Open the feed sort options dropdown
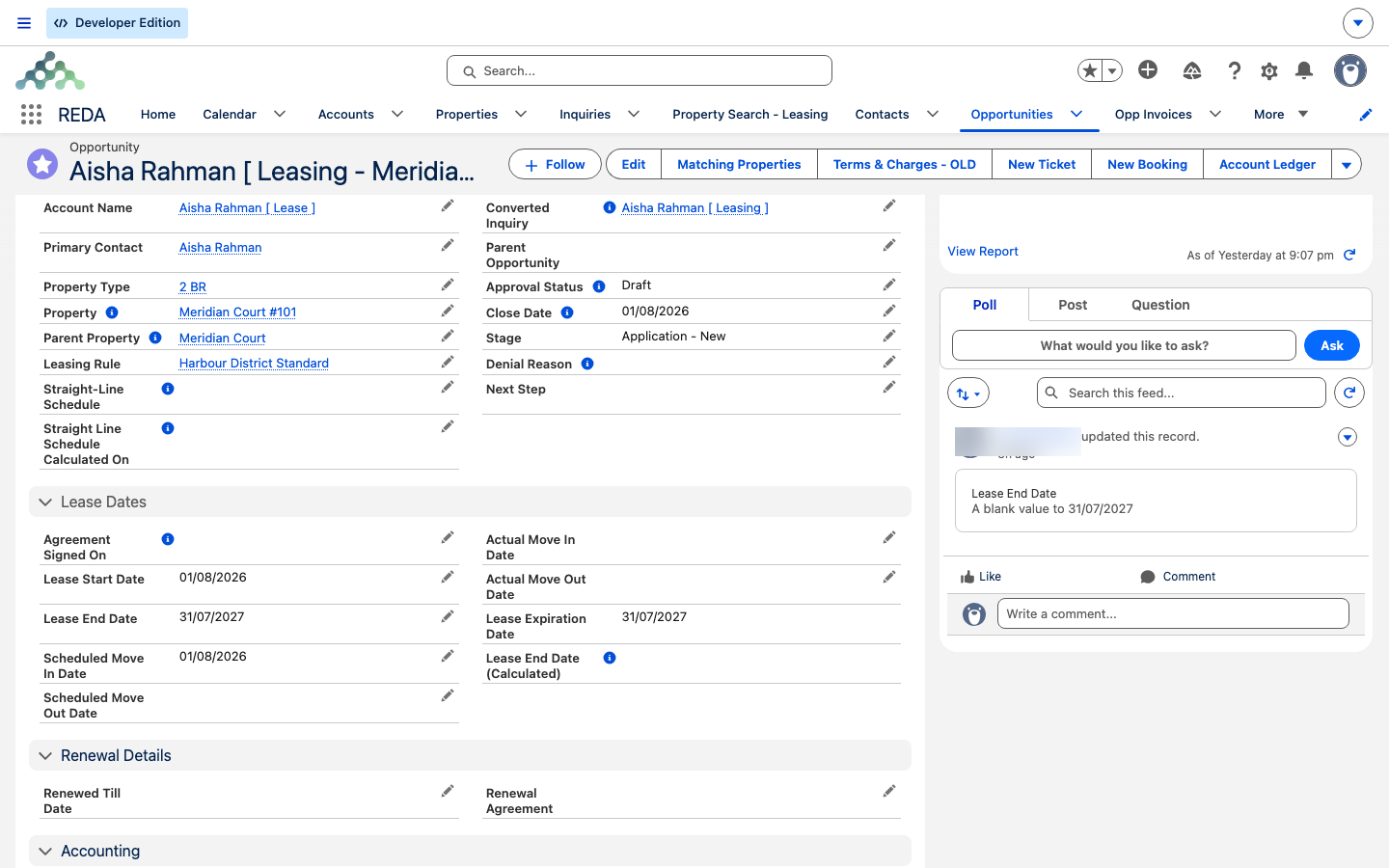Image resolution: width=1389 pixels, height=868 pixels. (x=968, y=393)
